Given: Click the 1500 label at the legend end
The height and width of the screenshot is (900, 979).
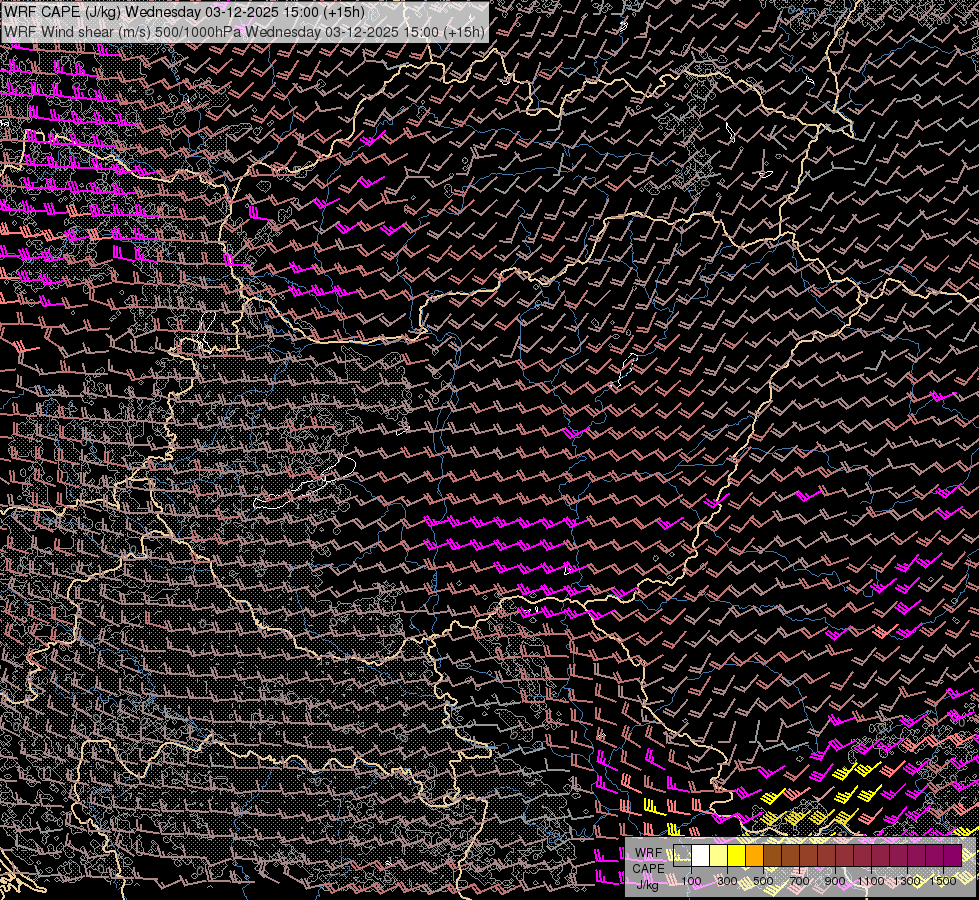Looking at the screenshot, I should 943,881.
